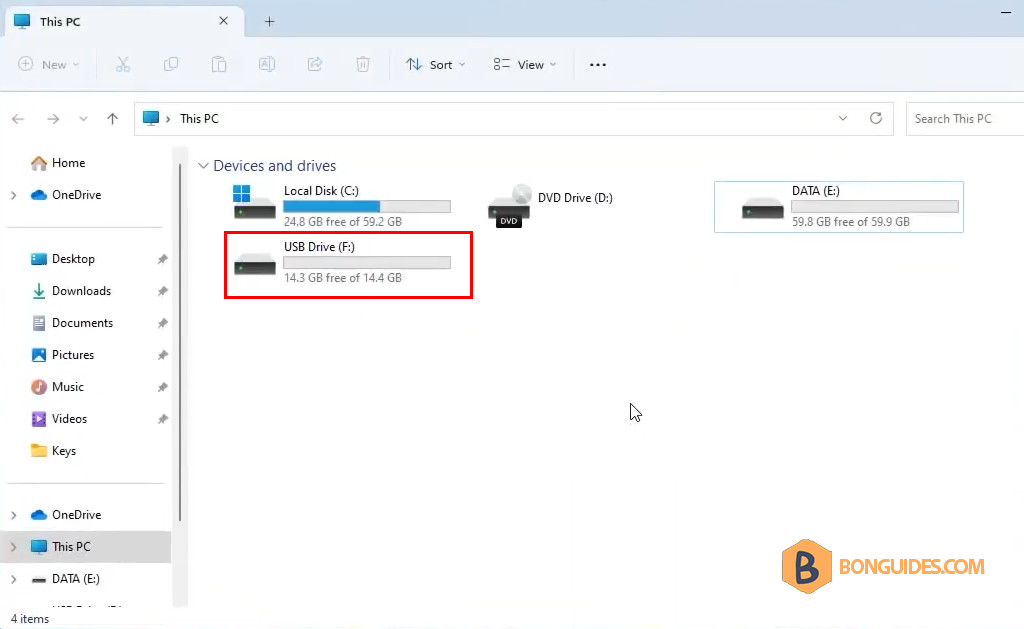Click the address bar PC icon
The image size is (1024, 629).
pyautogui.click(x=151, y=118)
